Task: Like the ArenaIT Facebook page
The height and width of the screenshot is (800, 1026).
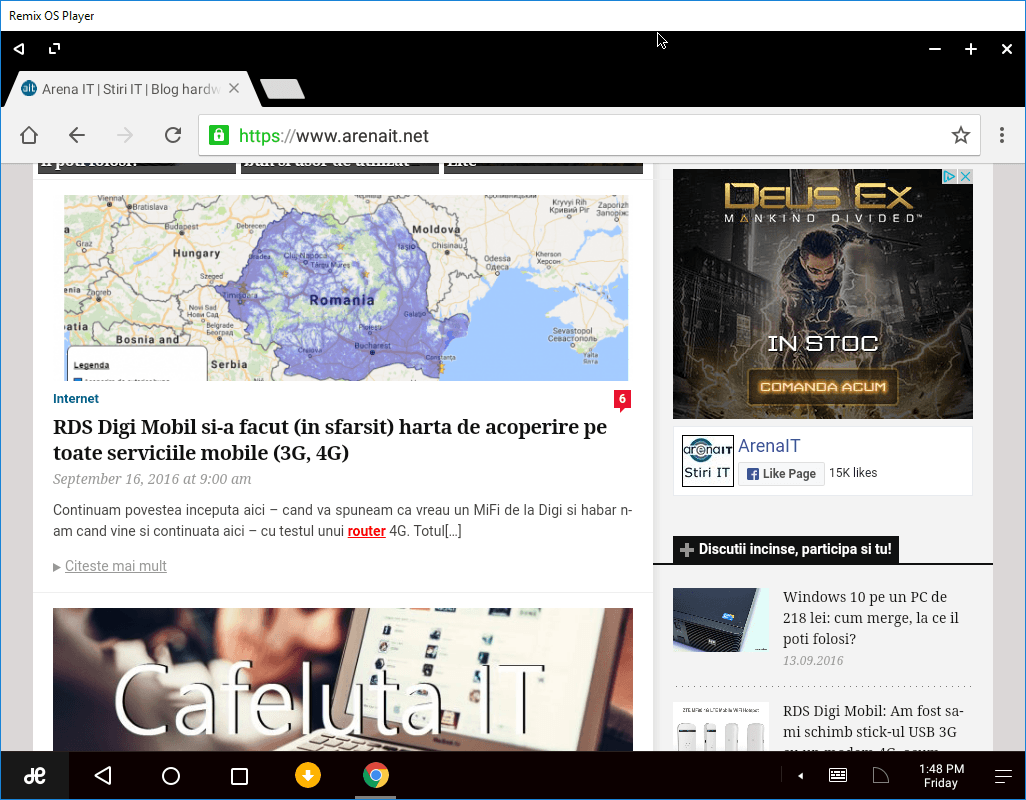Action: click(781, 474)
